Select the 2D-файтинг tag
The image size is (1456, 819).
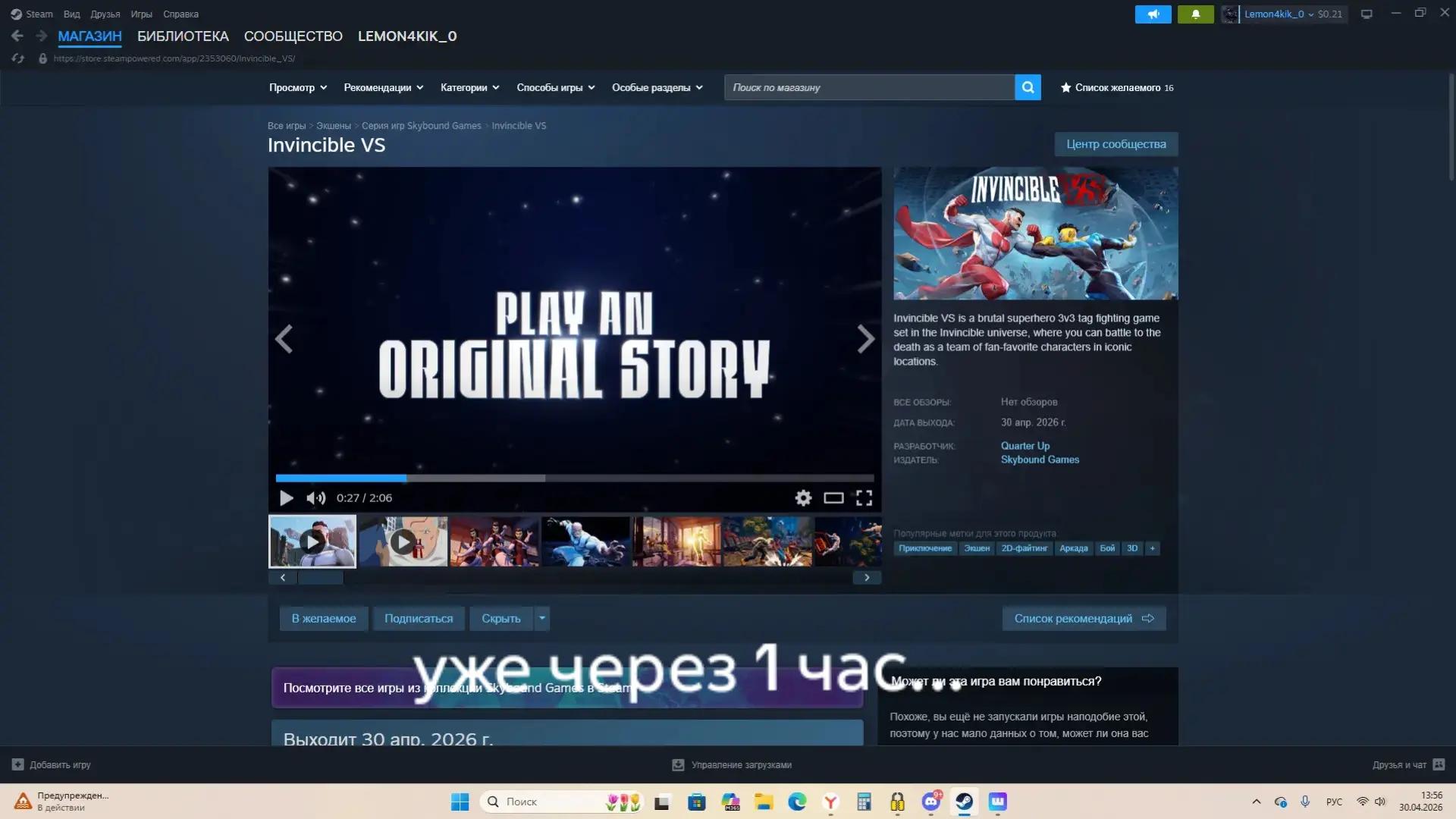coord(1025,548)
